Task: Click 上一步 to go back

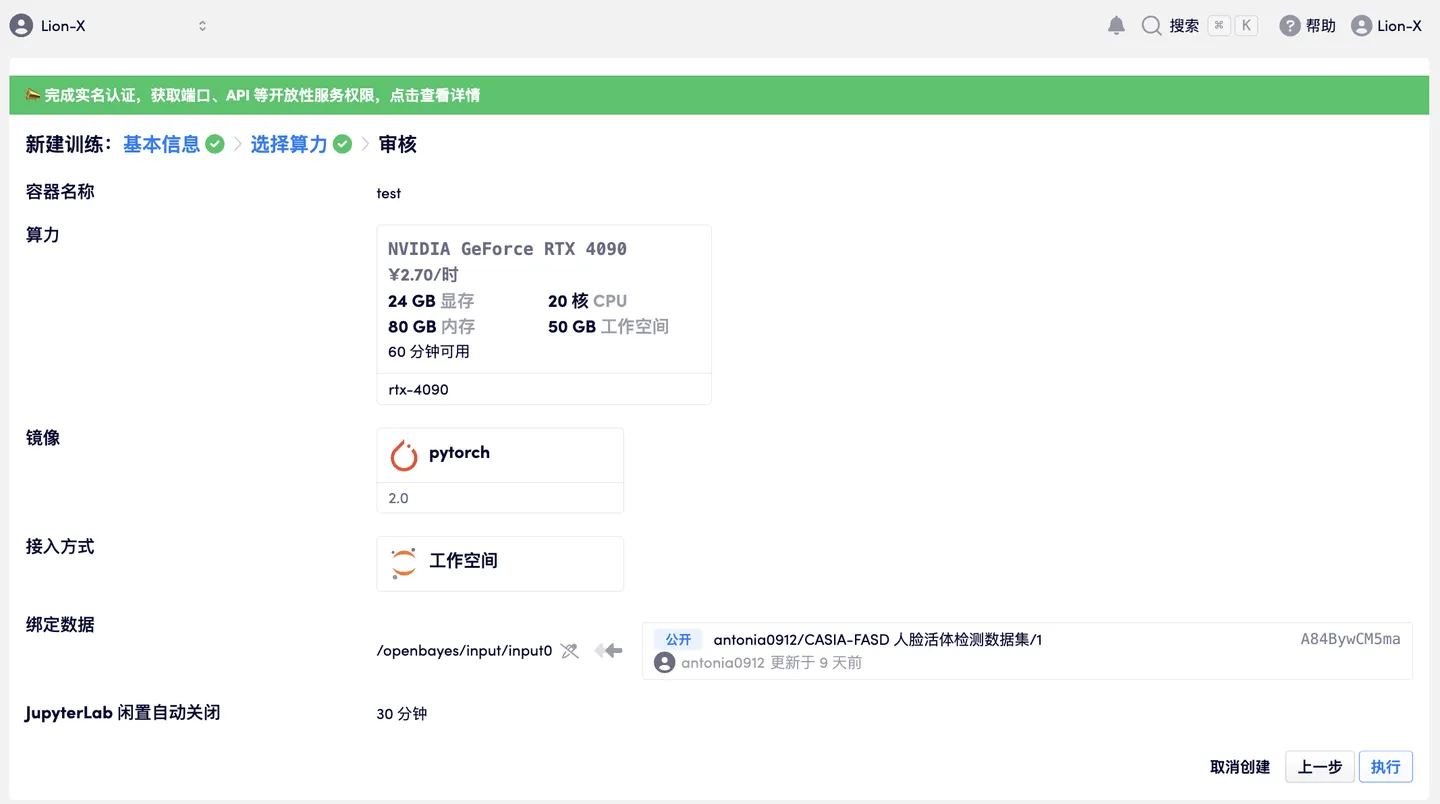Action: pos(1319,766)
